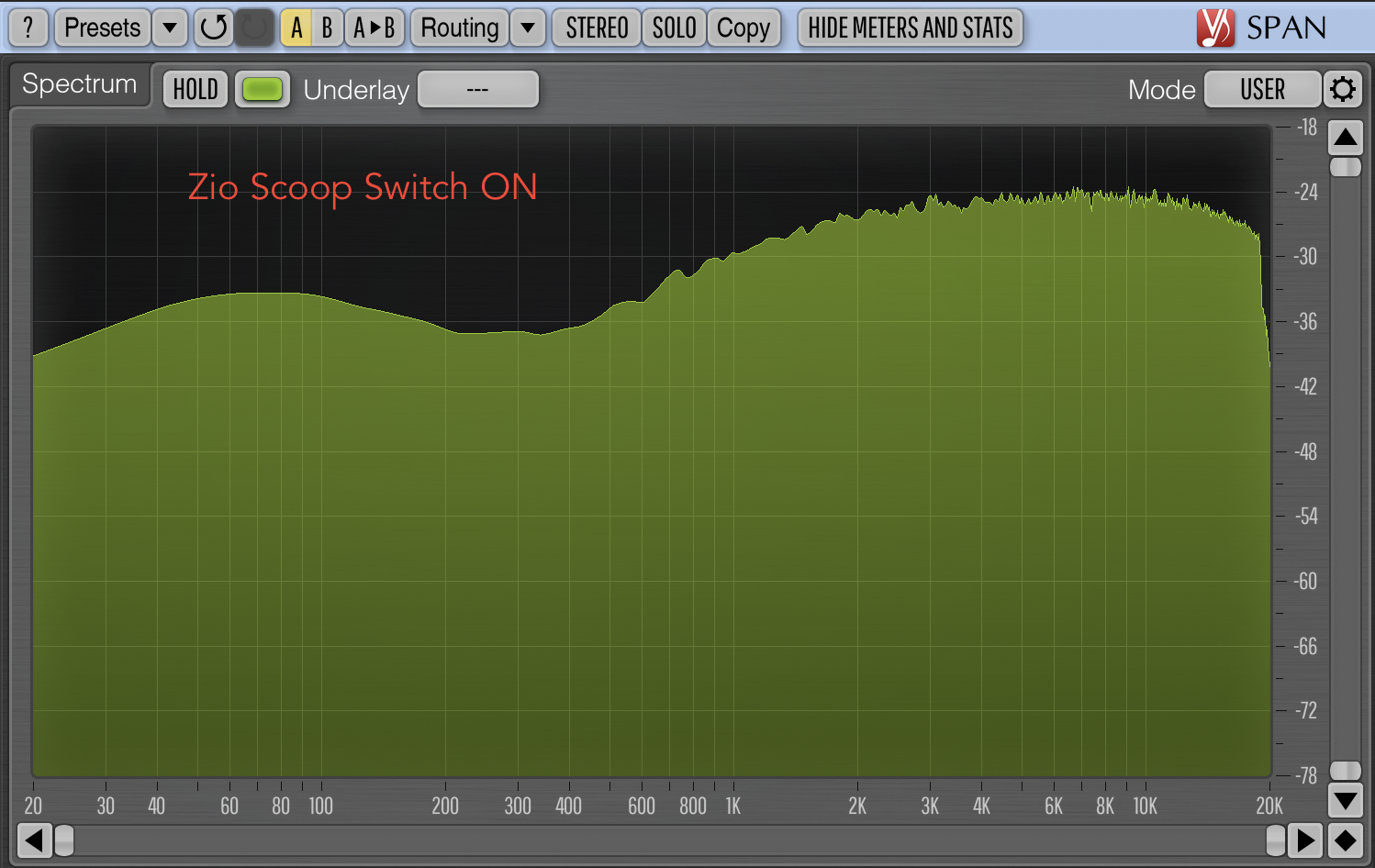The height and width of the screenshot is (868, 1375).
Task: Open spectrum mode settings gear
Action: point(1343,89)
